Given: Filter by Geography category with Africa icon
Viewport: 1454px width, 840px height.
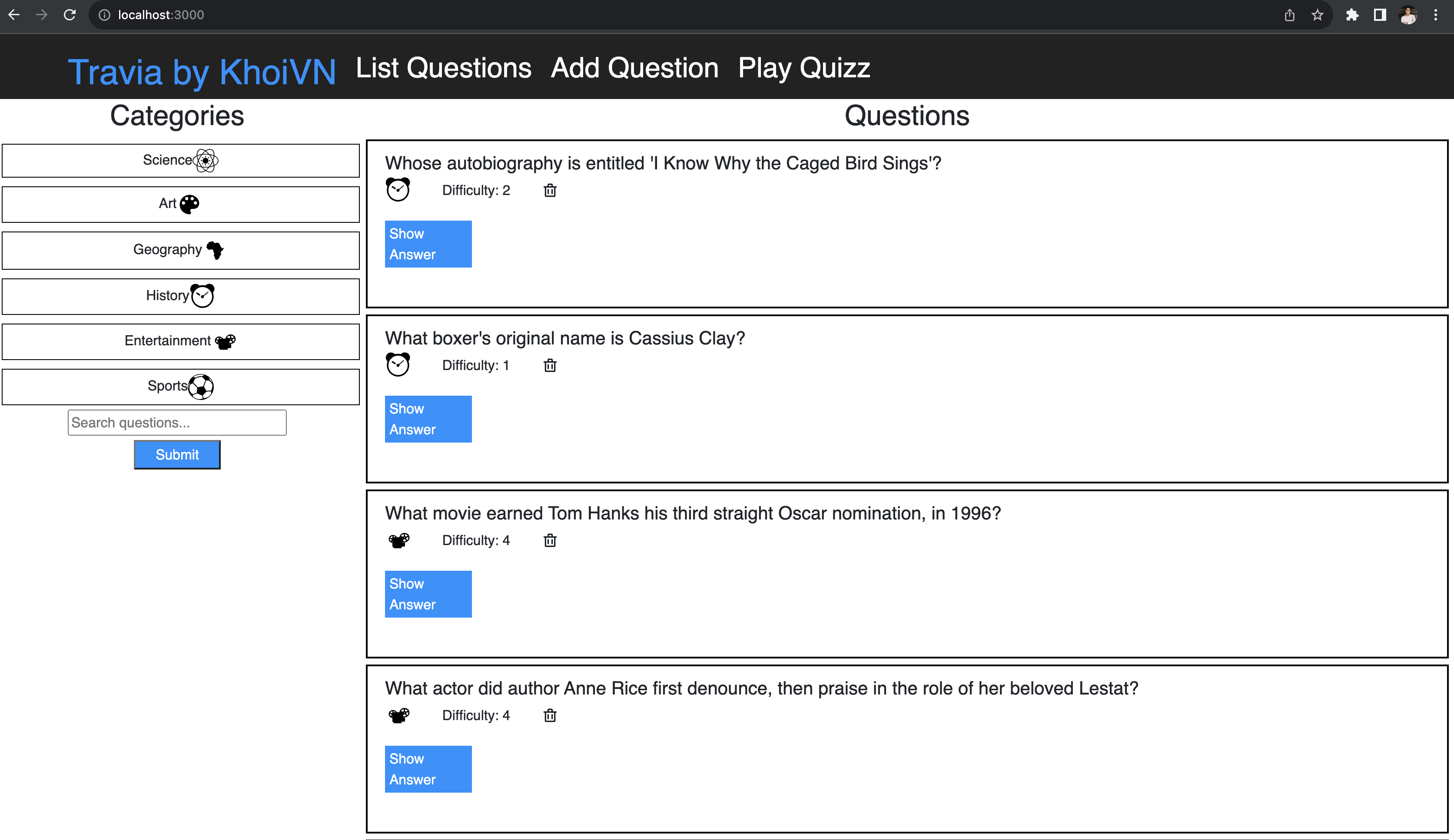Looking at the screenshot, I should [x=181, y=250].
